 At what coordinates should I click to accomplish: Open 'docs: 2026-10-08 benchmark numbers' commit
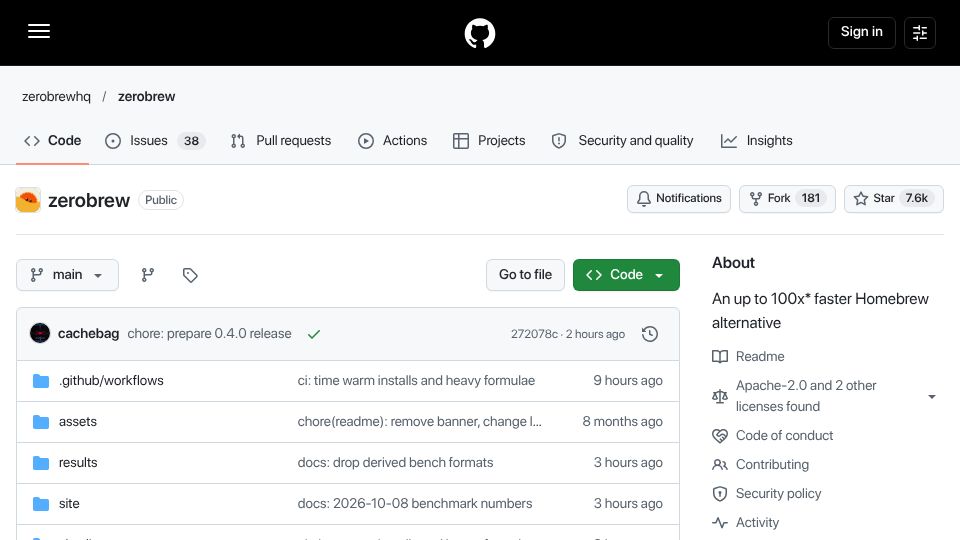point(415,504)
